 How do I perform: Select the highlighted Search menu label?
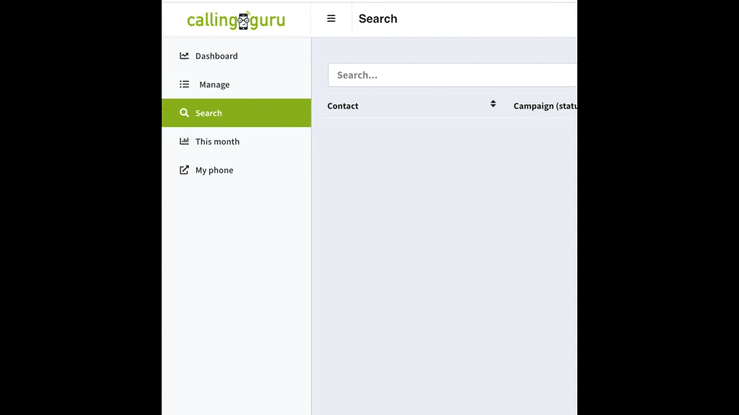pos(209,113)
